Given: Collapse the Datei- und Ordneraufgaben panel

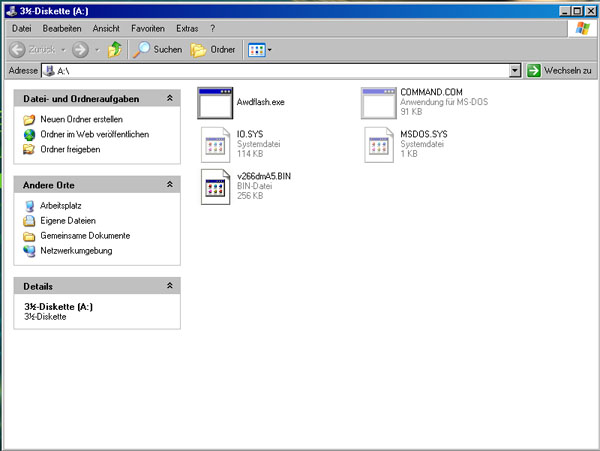Looking at the screenshot, I should (x=170, y=98).
